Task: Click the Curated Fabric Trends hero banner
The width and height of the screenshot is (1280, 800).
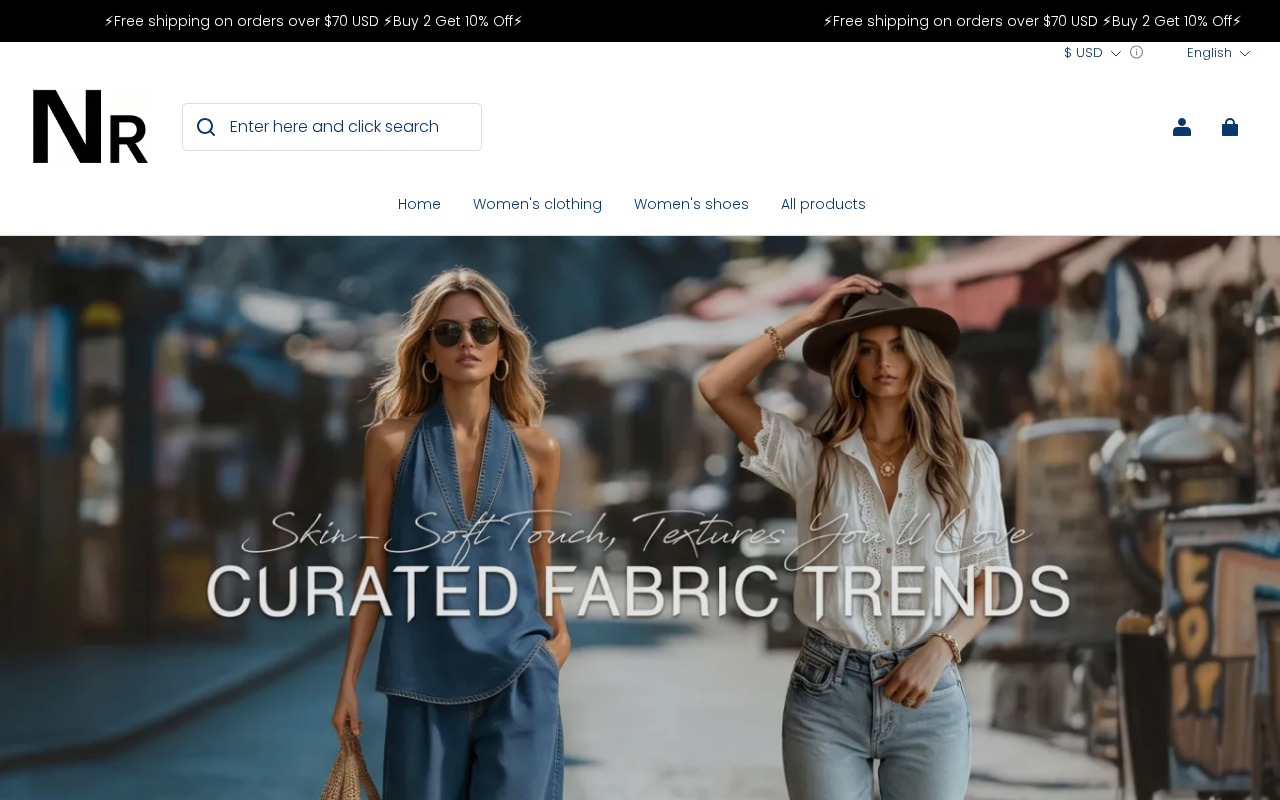Action: (x=640, y=518)
